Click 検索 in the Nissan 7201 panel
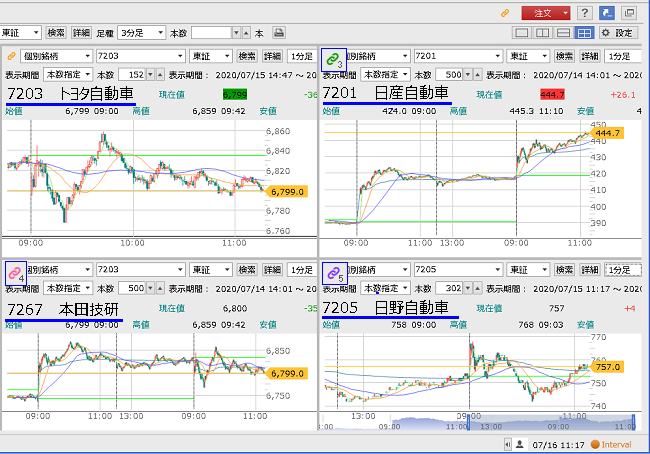 (564, 56)
